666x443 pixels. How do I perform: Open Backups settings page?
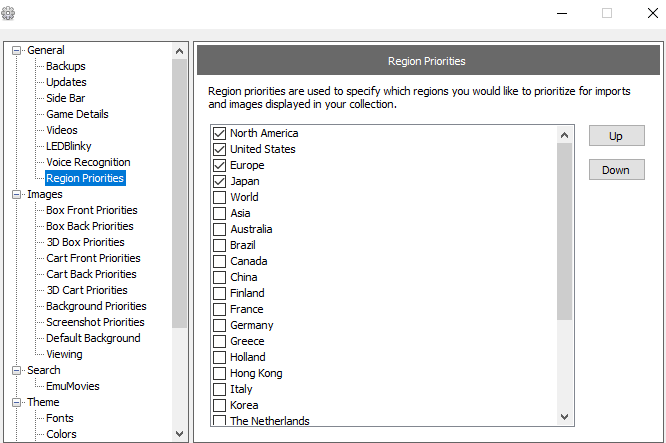pyautogui.click(x=66, y=66)
